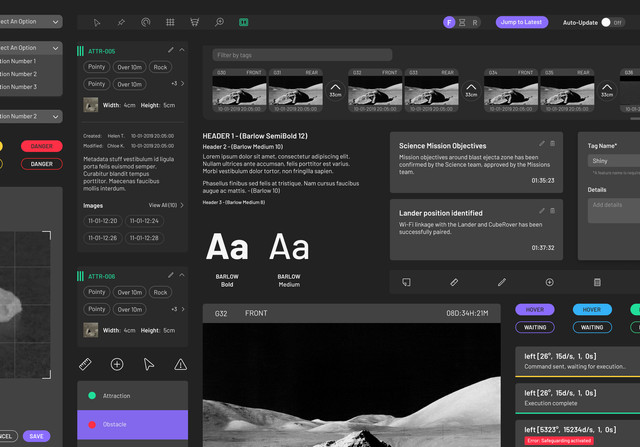Edit the Lander position identified note
The width and height of the screenshot is (640, 447).
coord(542,211)
